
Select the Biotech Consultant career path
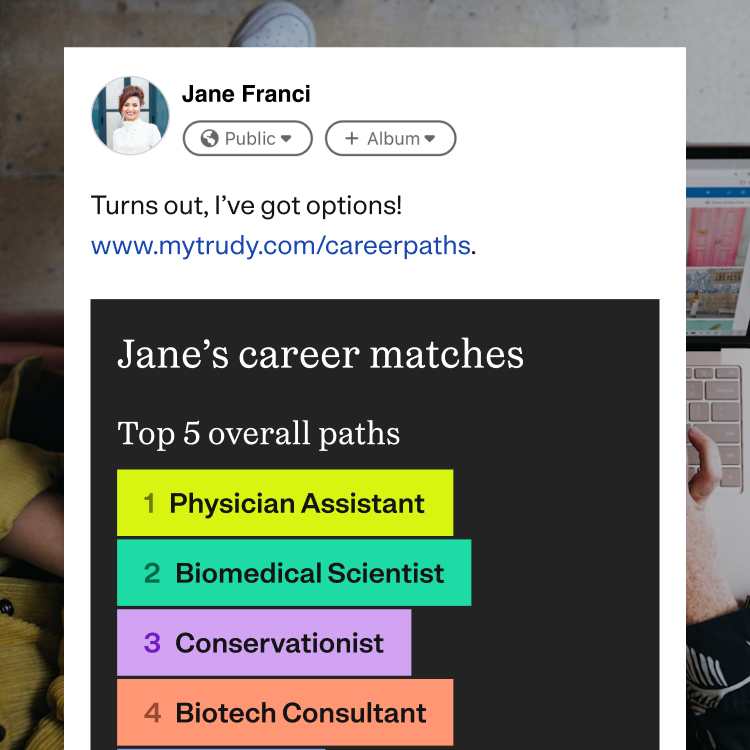coord(285,712)
